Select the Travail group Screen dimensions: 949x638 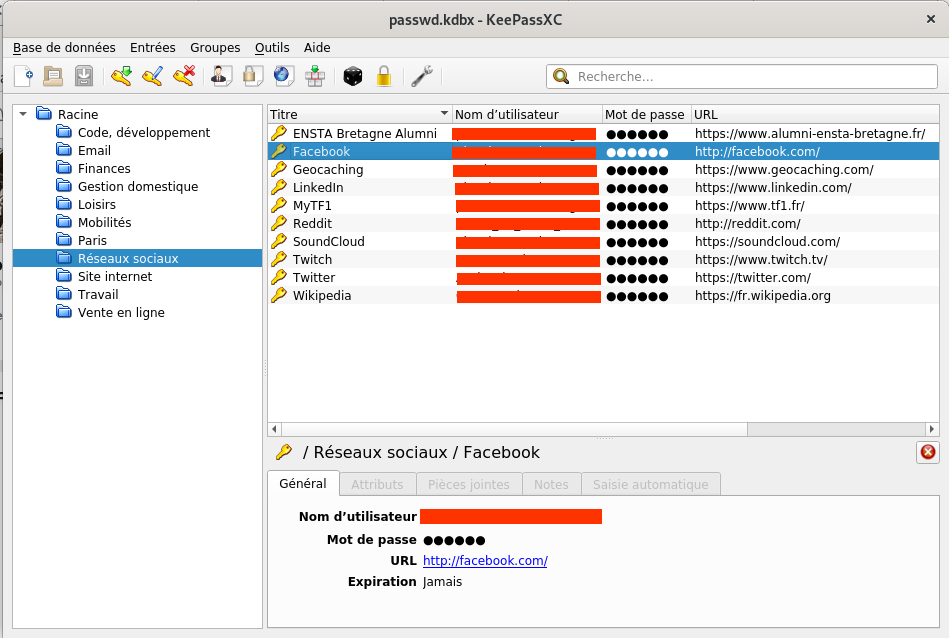pos(98,294)
